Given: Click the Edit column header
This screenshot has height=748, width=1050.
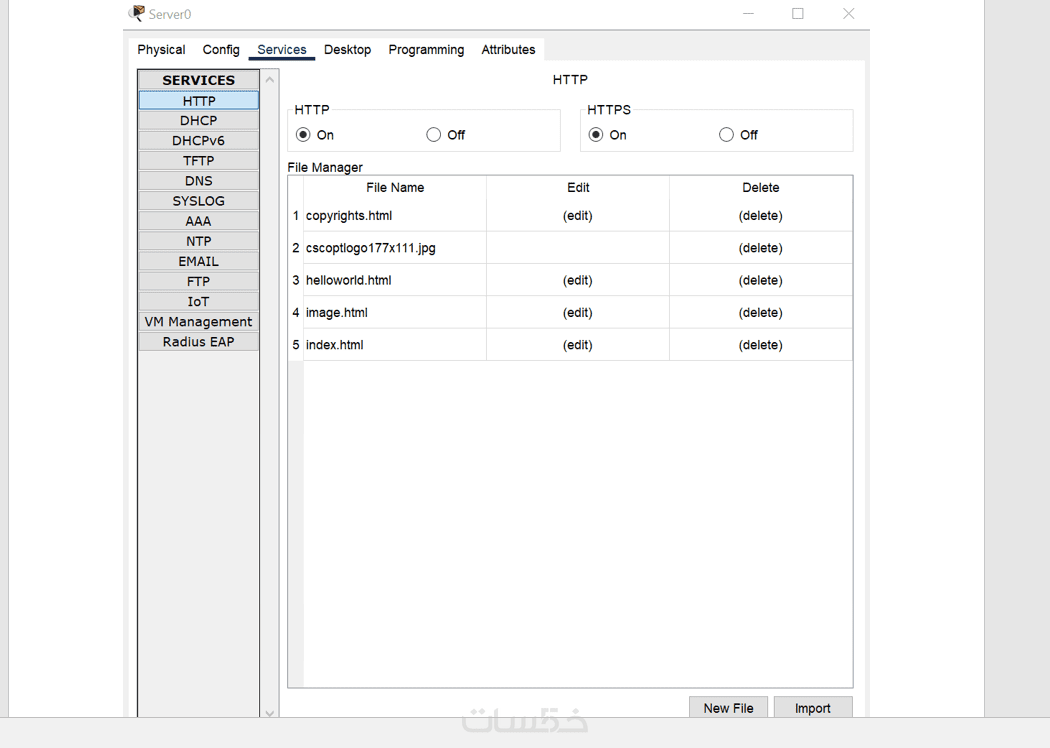Looking at the screenshot, I should (x=577, y=188).
